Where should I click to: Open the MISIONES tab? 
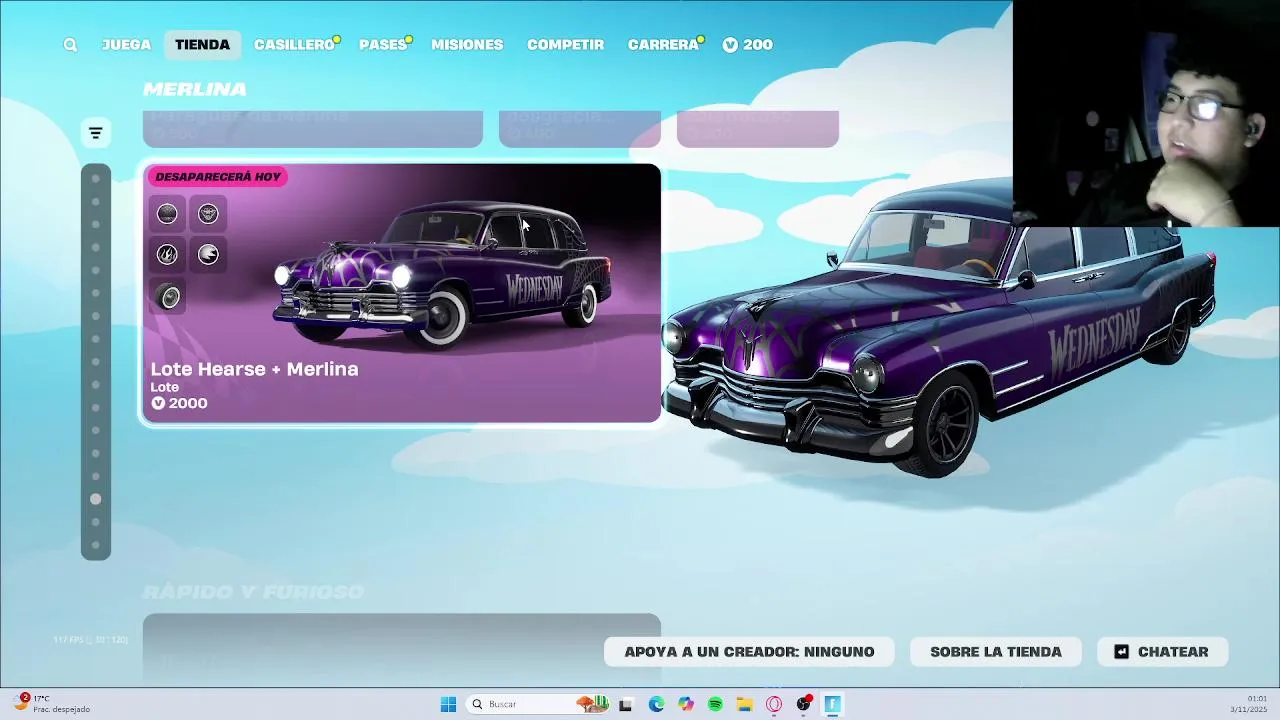pyautogui.click(x=467, y=45)
